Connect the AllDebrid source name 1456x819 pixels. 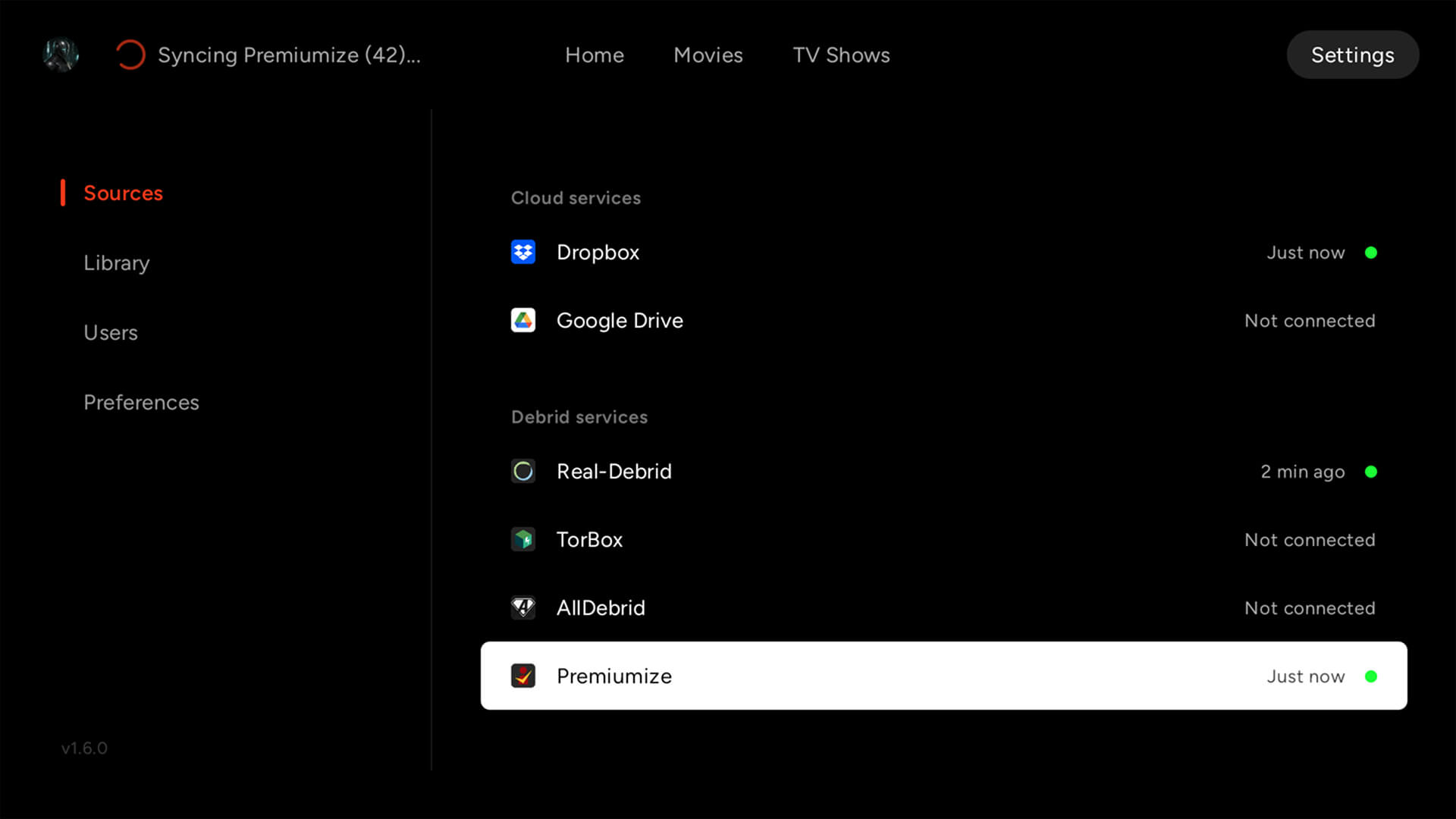point(601,608)
